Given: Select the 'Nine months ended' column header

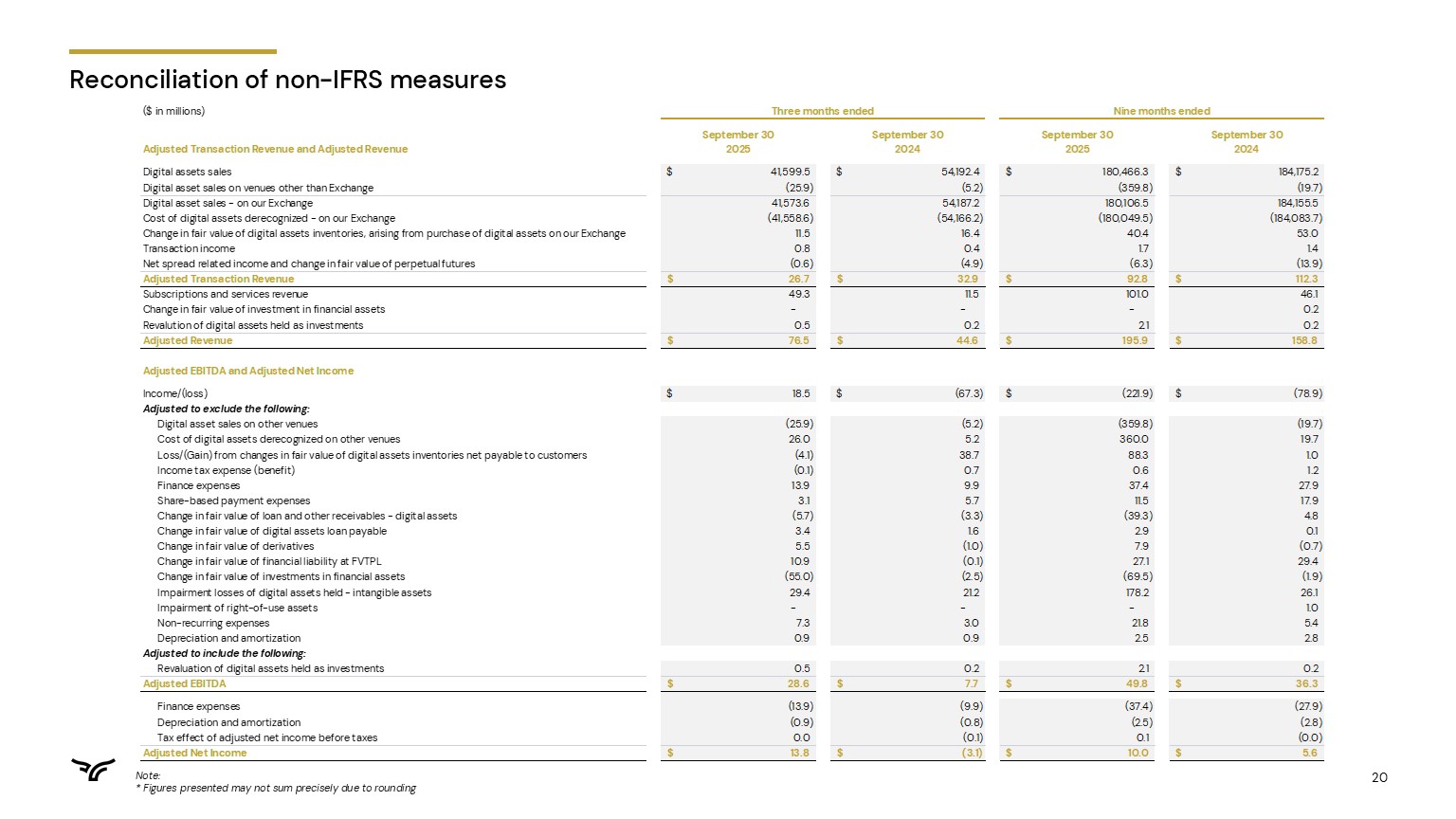Looking at the screenshot, I should click(1161, 111).
